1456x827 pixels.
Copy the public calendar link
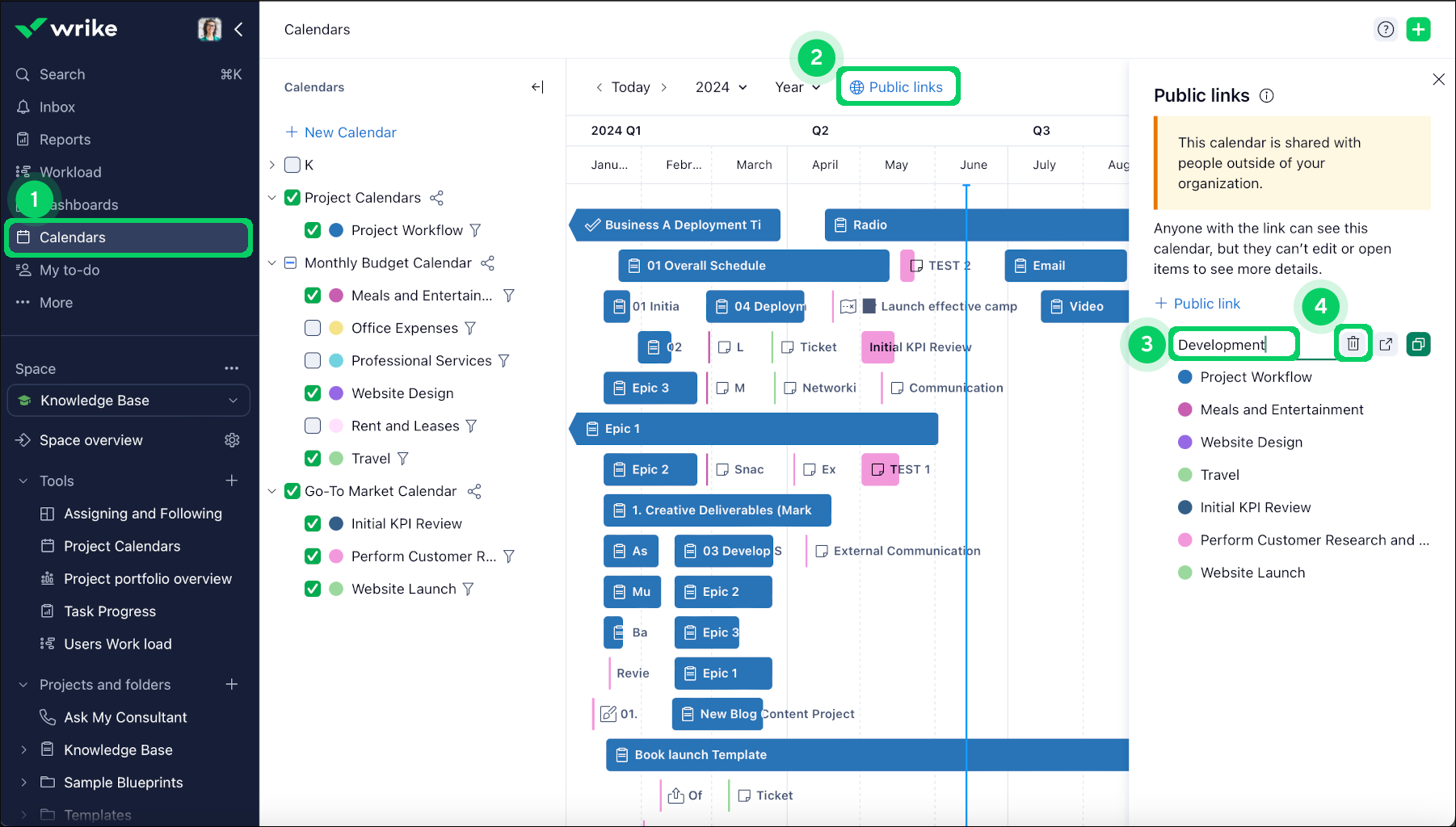[1419, 343]
